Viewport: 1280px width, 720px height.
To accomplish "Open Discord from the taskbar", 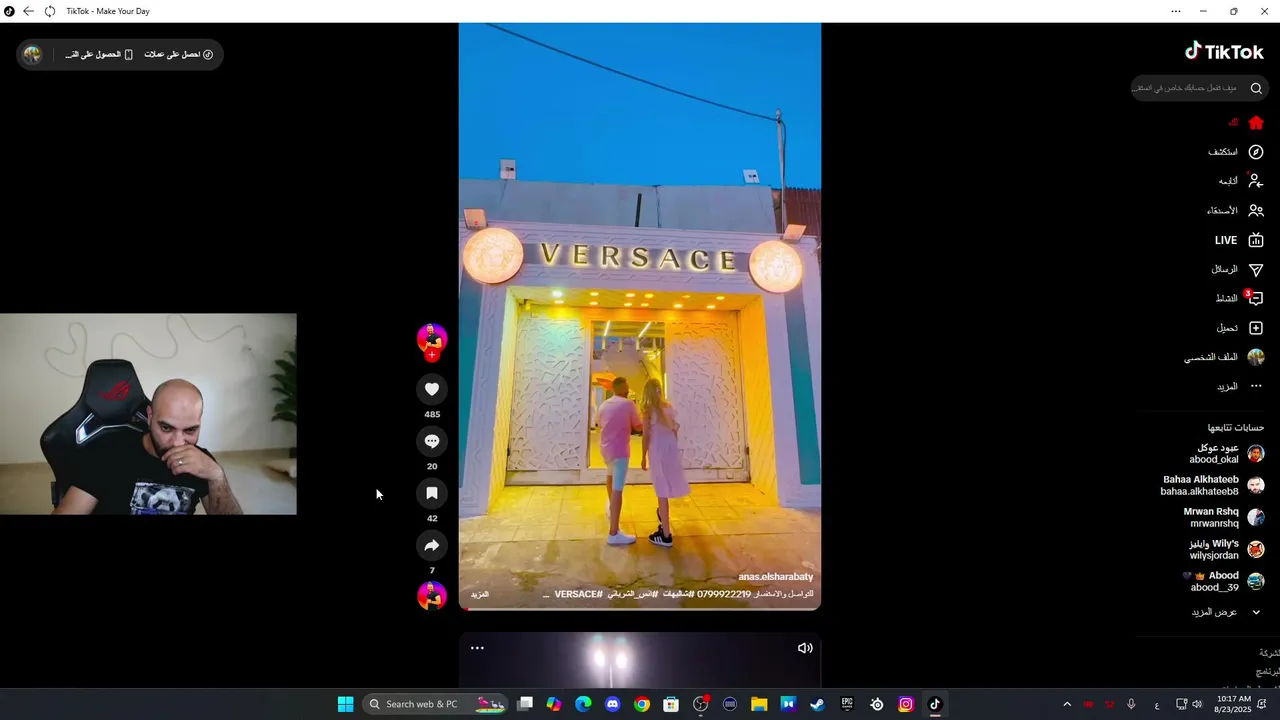I will pos(613,704).
